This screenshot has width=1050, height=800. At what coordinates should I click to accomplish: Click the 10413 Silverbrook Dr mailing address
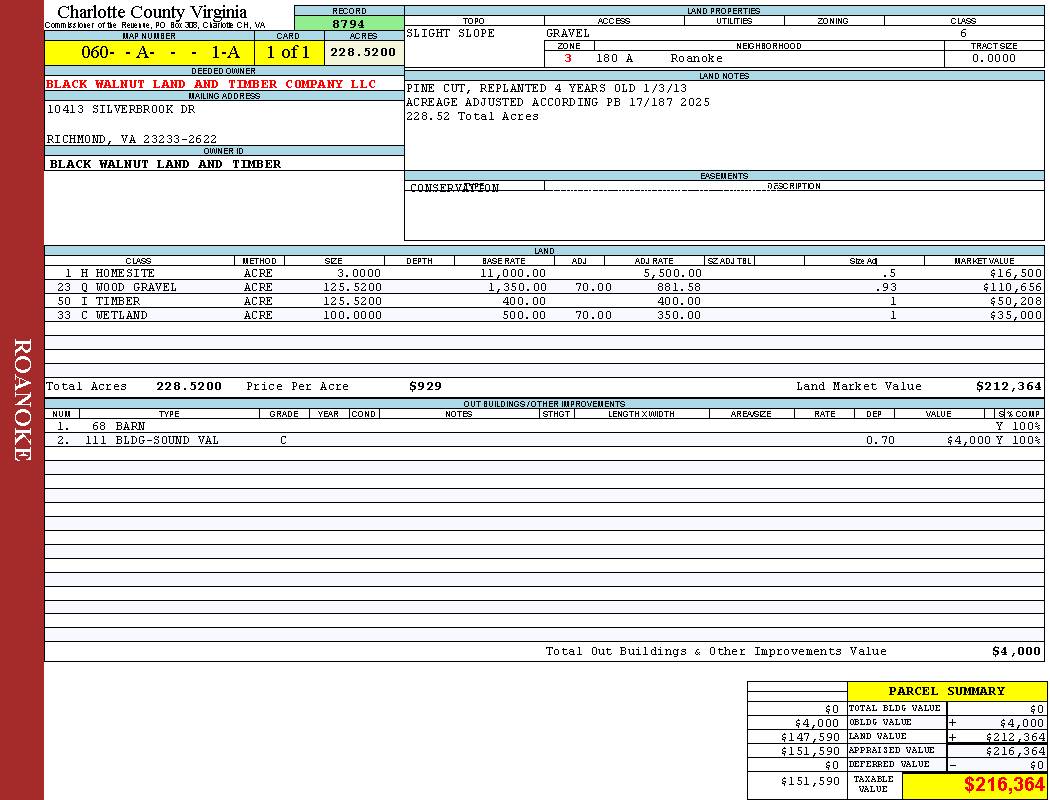(121, 110)
